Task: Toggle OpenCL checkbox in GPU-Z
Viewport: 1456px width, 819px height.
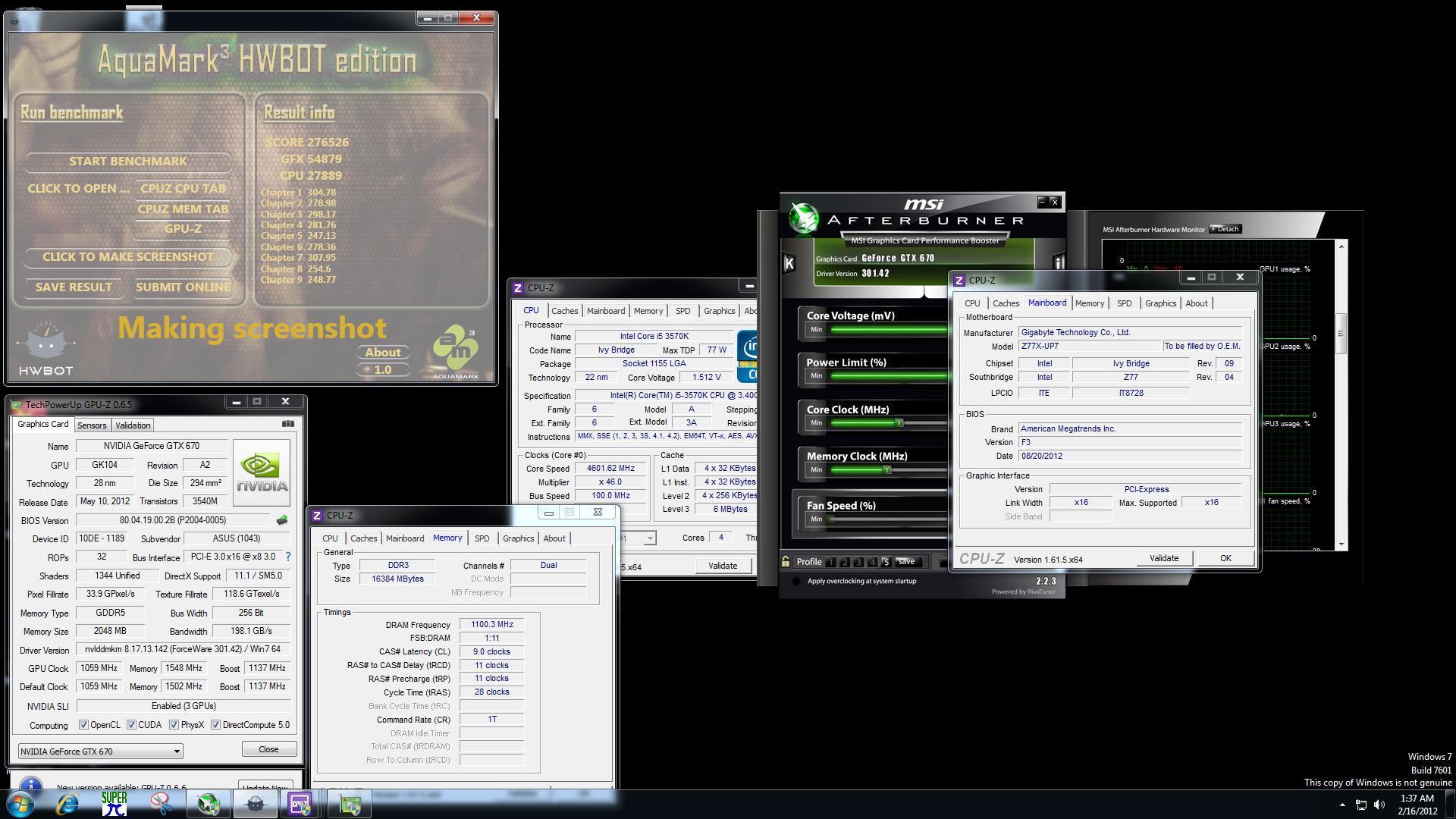Action: pyautogui.click(x=83, y=725)
